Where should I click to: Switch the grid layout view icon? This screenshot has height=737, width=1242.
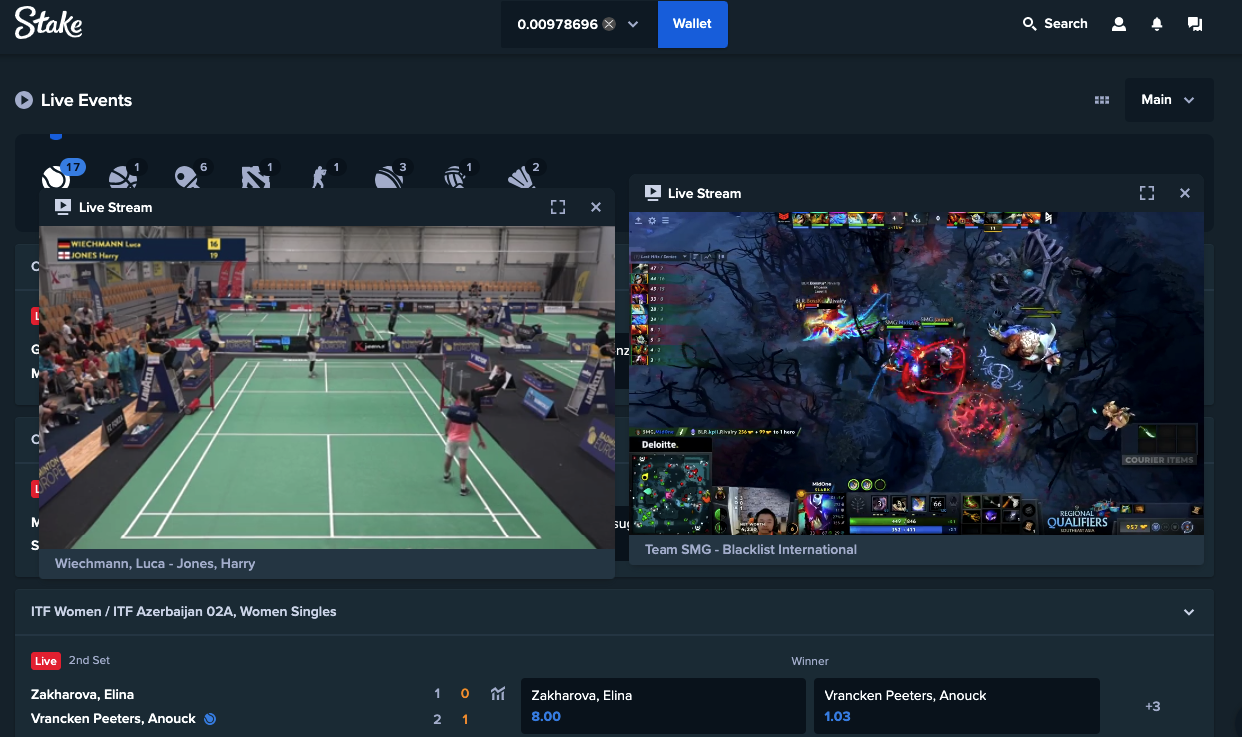1102,100
